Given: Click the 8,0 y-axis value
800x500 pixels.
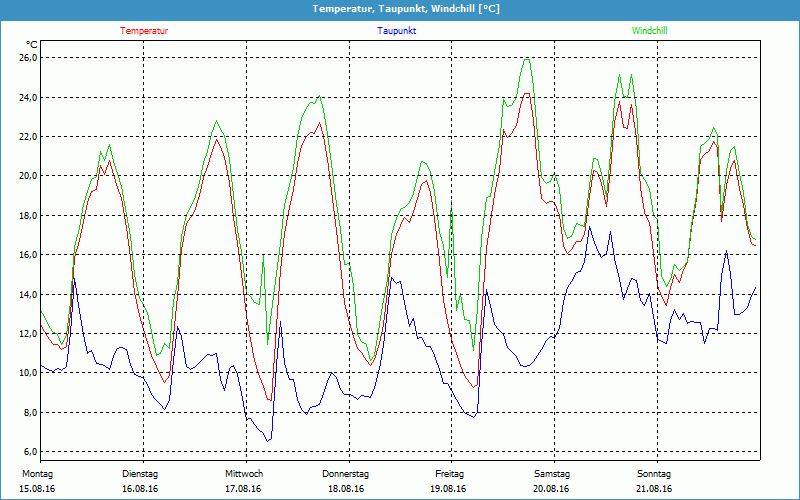Looking at the screenshot, I should coord(30,412).
